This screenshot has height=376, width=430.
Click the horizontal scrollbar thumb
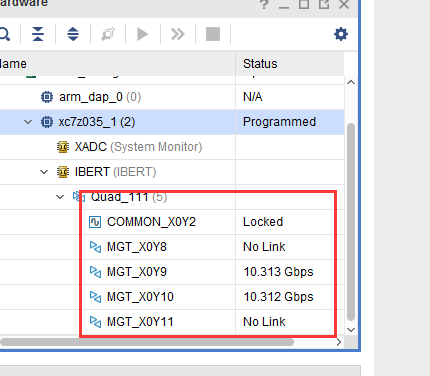tap(147, 342)
